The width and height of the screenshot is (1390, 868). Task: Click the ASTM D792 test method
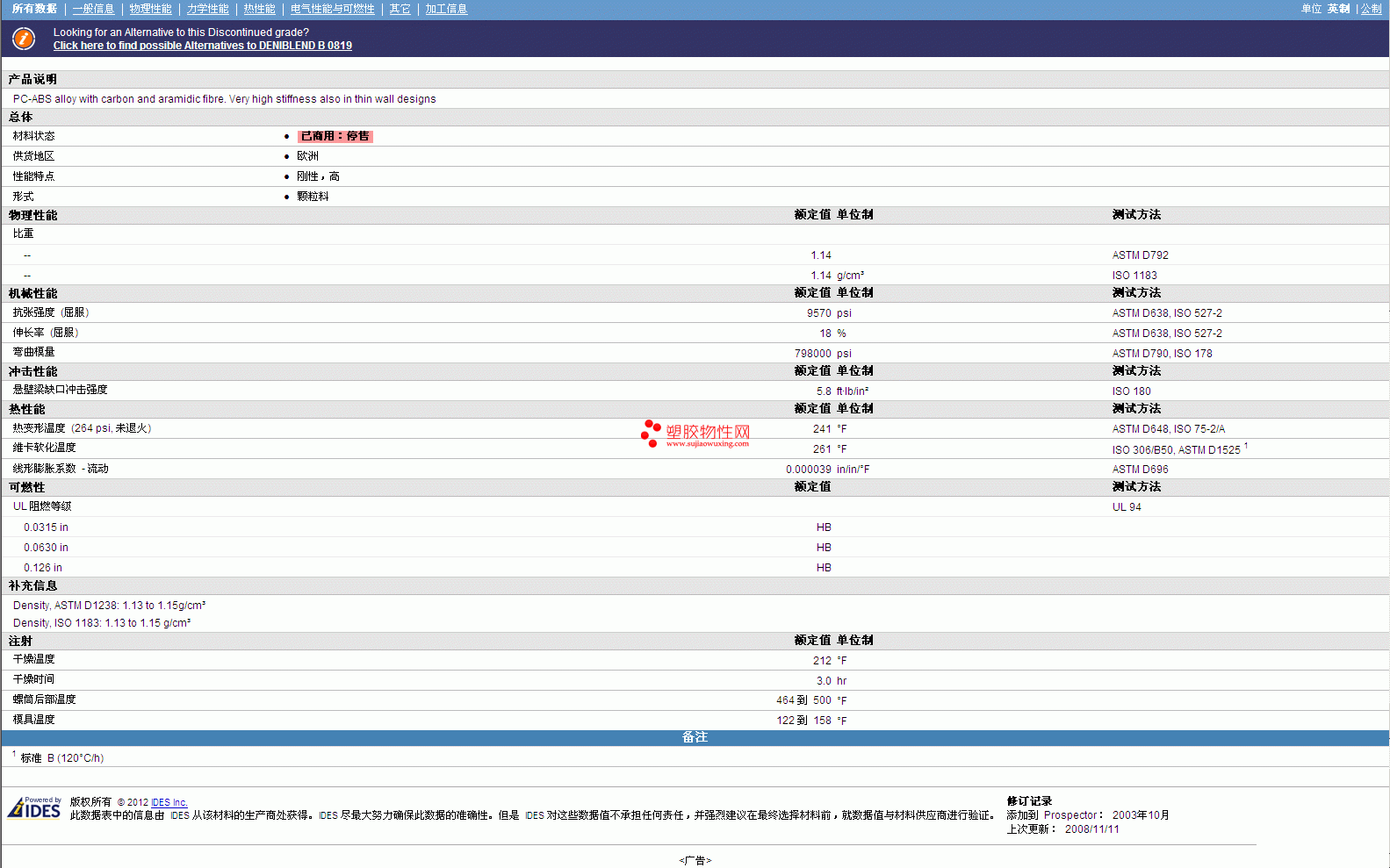coord(1140,255)
